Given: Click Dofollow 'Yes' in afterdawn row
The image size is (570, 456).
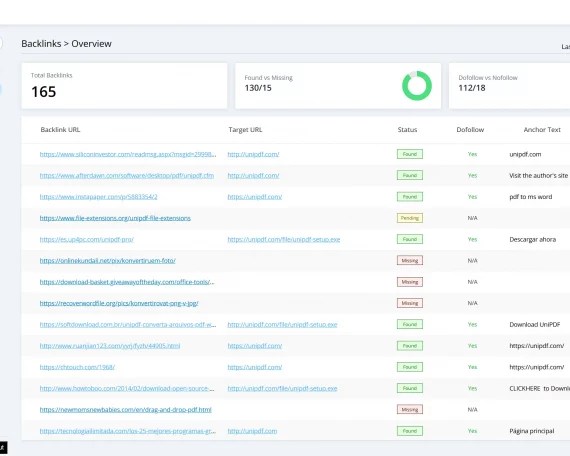Looking at the screenshot, I should pyautogui.click(x=472, y=175).
